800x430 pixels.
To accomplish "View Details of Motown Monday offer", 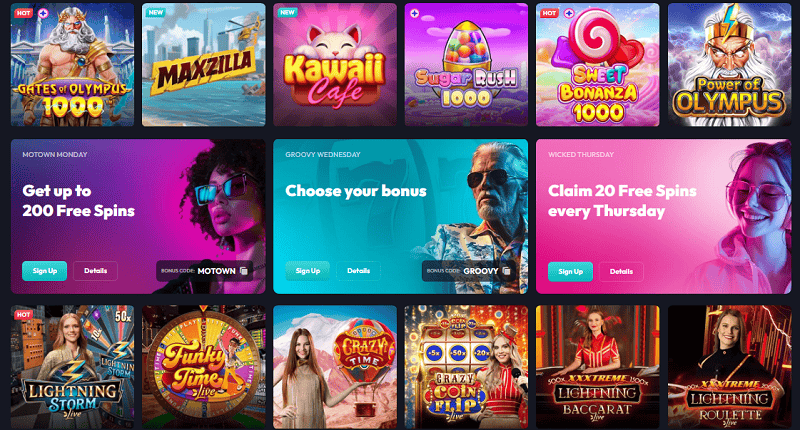I will (95, 271).
